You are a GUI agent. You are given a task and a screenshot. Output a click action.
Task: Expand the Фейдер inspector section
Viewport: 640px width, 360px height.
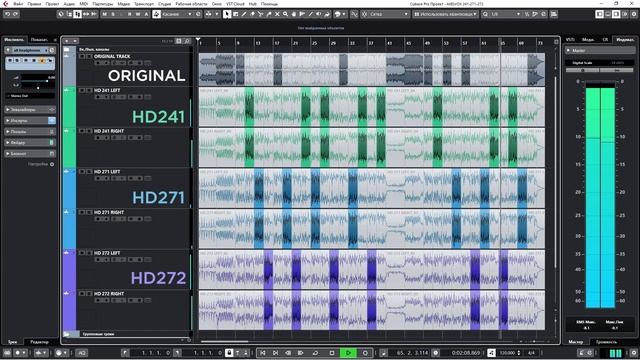coord(30,142)
